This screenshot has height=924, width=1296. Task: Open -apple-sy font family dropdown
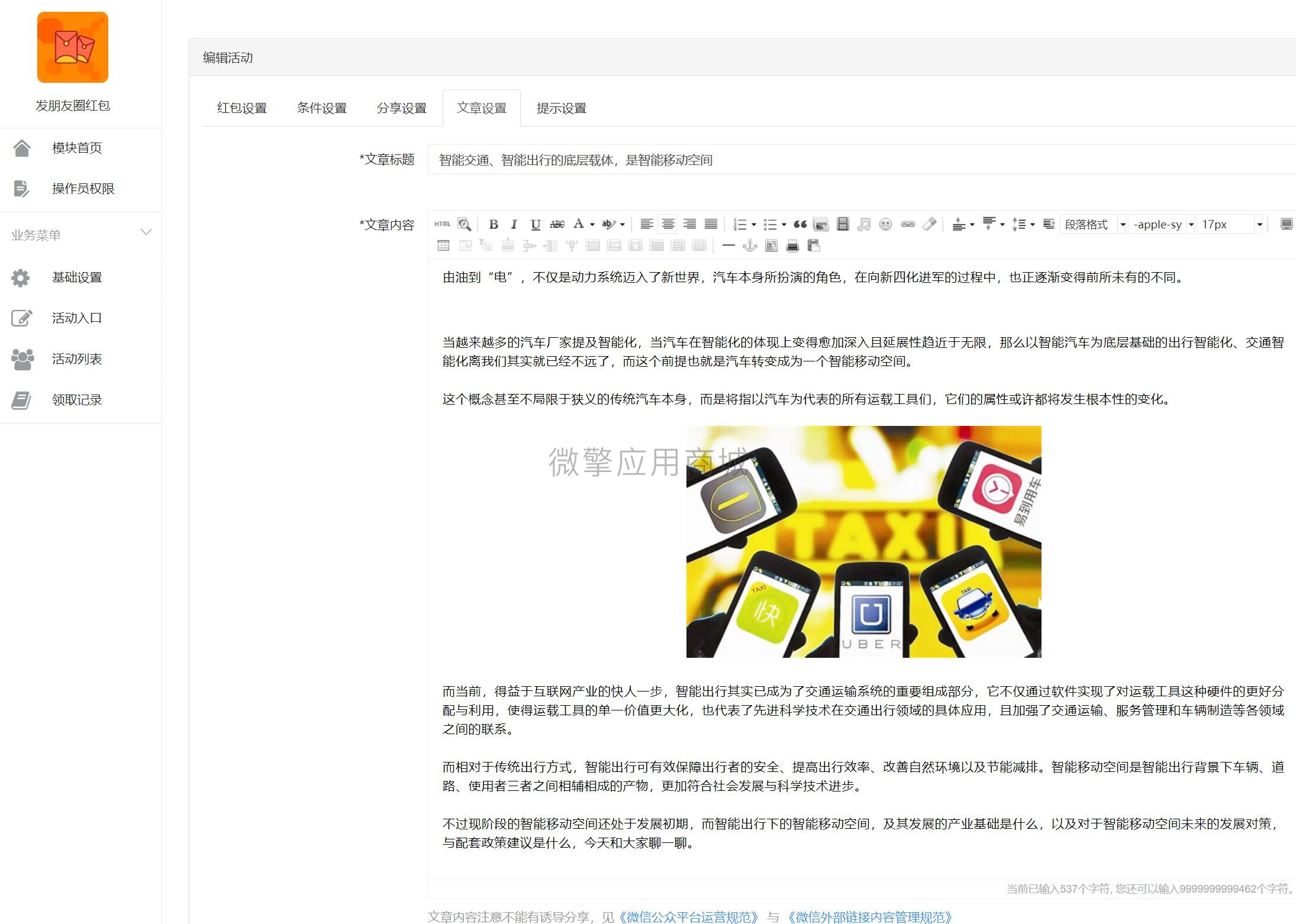coord(1162,224)
